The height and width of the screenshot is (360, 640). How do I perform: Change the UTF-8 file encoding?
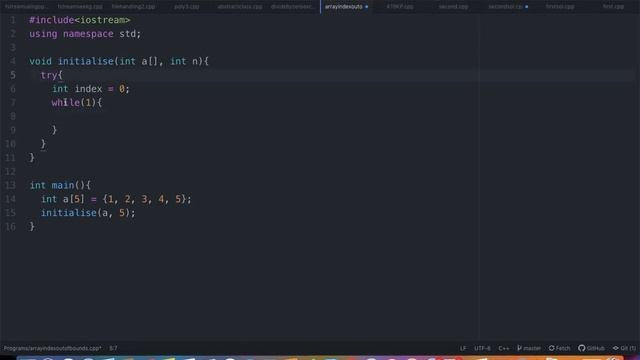point(482,348)
